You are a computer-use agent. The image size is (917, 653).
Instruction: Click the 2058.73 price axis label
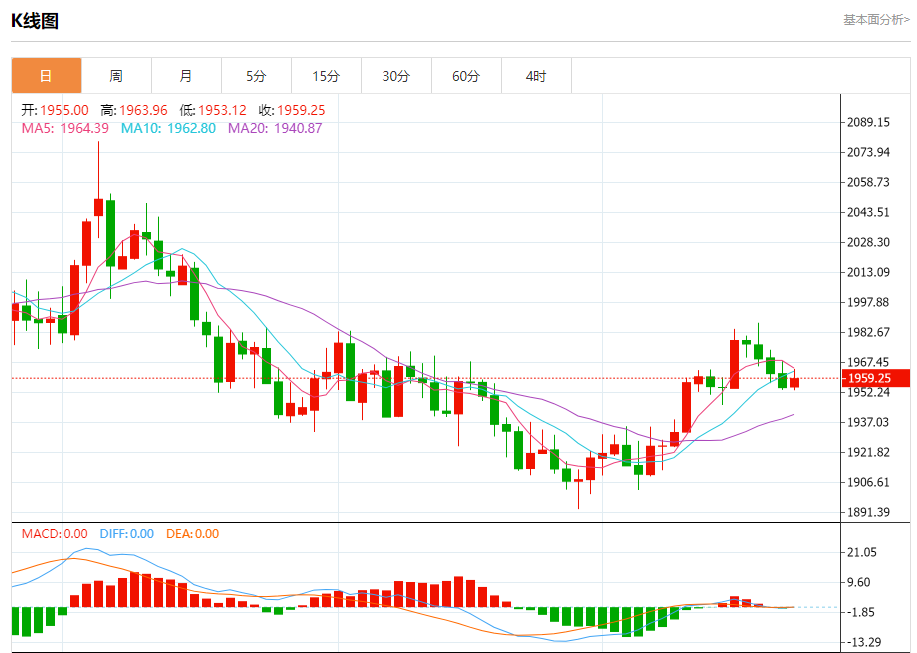(868, 182)
